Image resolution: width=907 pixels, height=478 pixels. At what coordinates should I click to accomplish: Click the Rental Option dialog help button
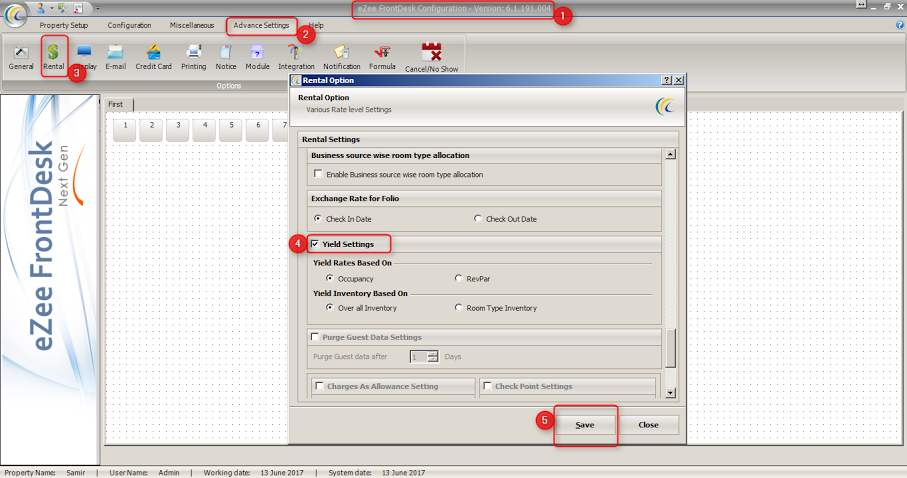(x=667, y=80)
